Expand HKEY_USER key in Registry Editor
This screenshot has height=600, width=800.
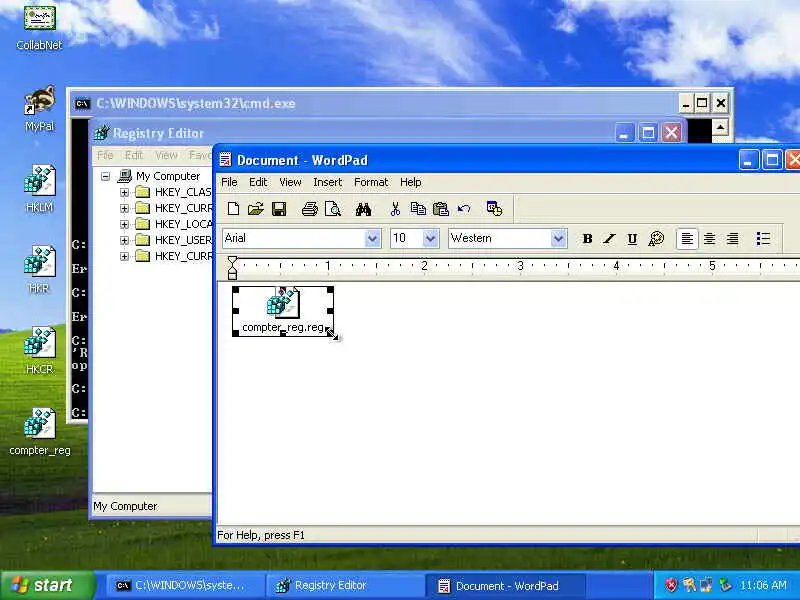coord(124,240)
